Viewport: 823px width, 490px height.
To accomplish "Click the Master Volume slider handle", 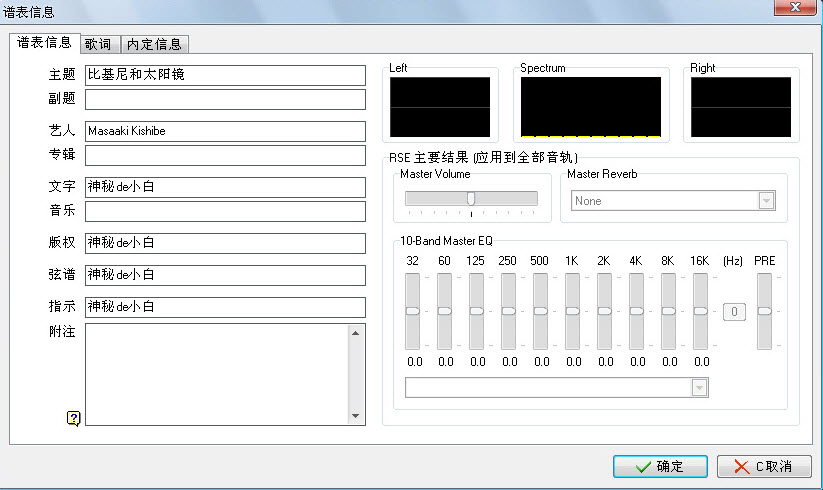I will point(471,198).
